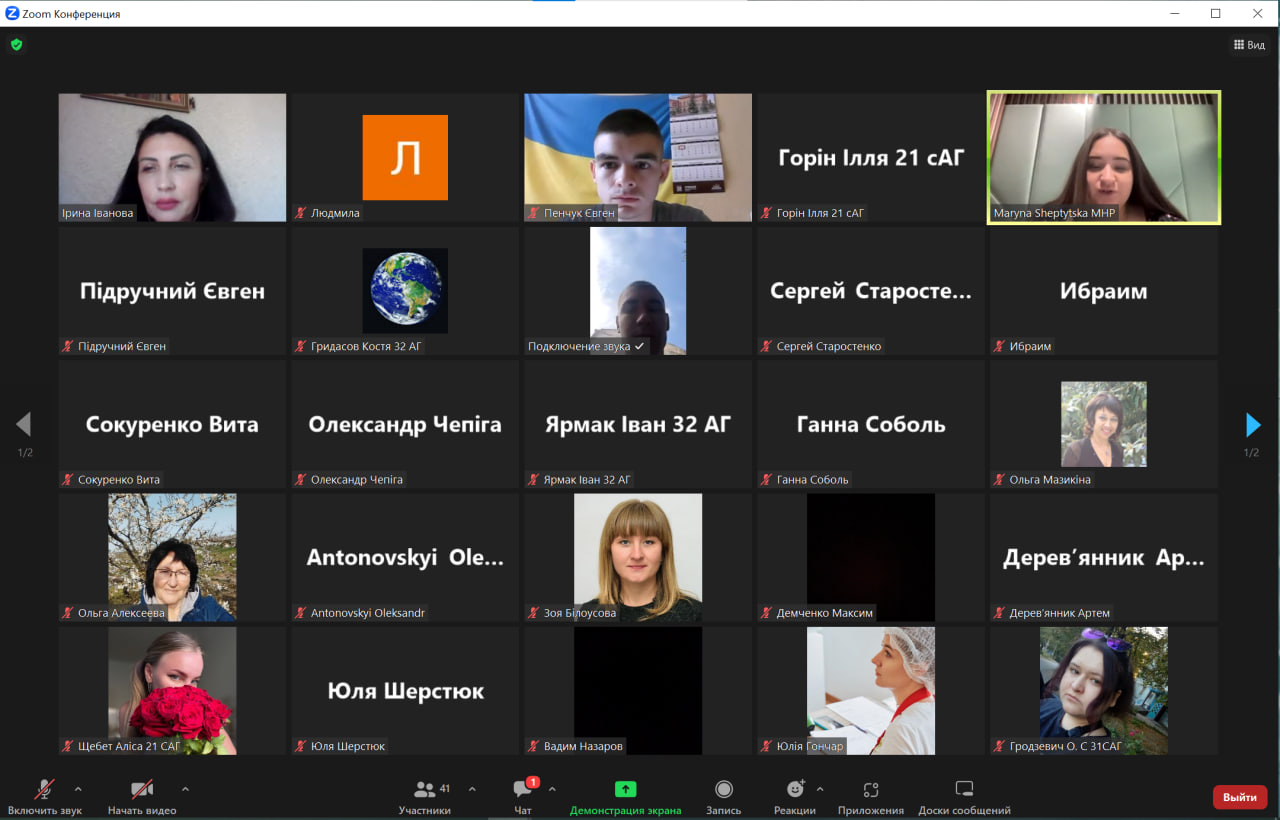Click Сергей Старостенко participant tile
This screenshot has height=820, width=1280.
click(871, 291)
